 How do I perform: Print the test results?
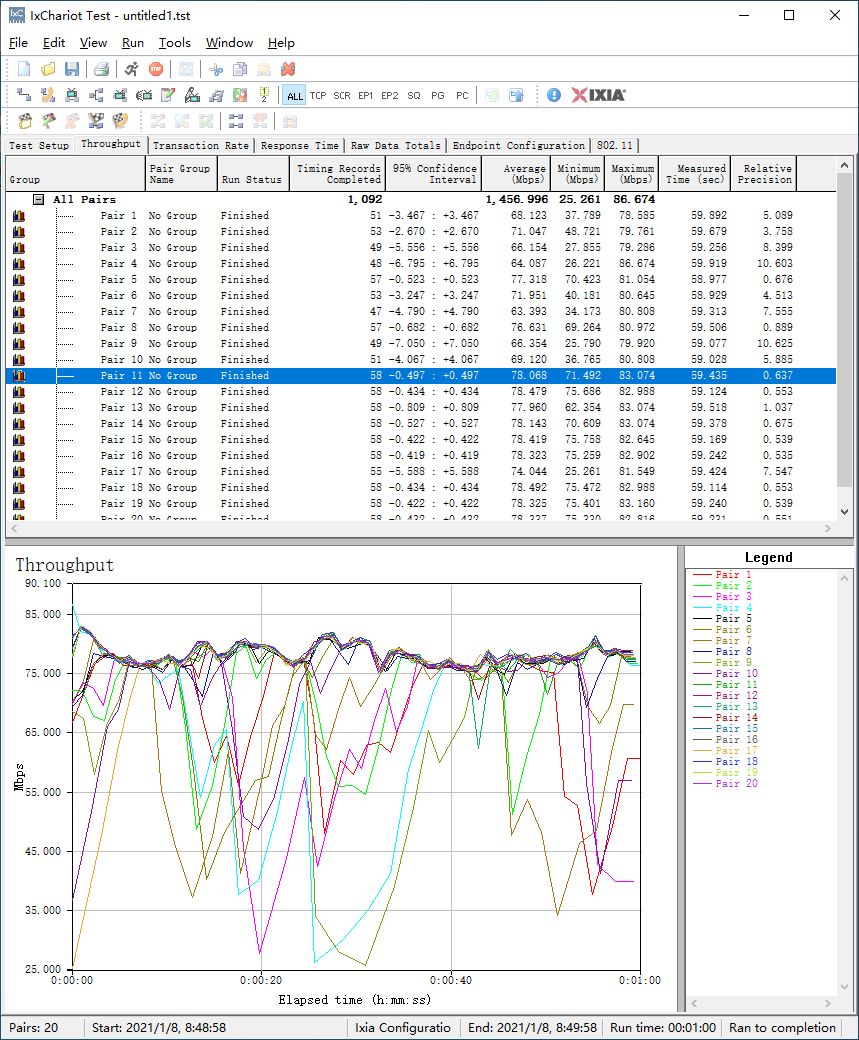click(x=101, y=69)
